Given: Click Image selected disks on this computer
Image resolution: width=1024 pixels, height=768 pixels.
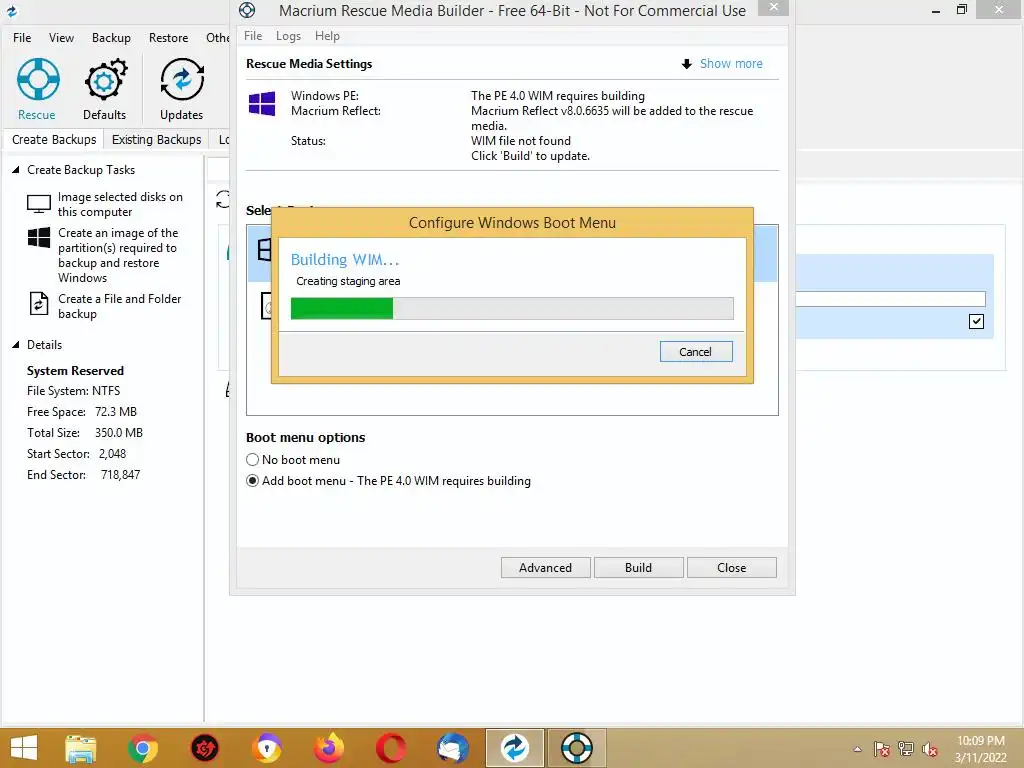Looking at the screenshot, I should click(x=120, y=204).
